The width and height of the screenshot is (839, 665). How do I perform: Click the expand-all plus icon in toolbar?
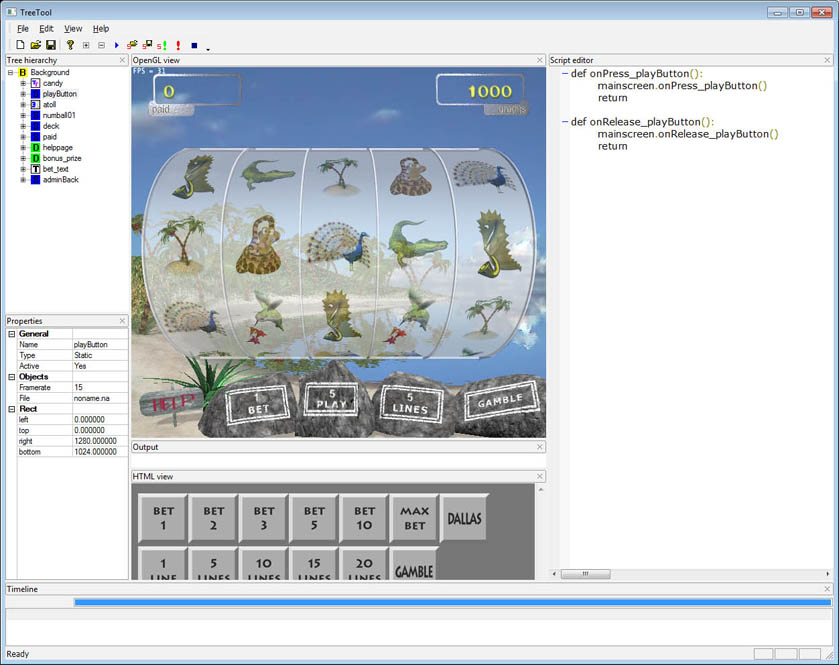(86, 45)
